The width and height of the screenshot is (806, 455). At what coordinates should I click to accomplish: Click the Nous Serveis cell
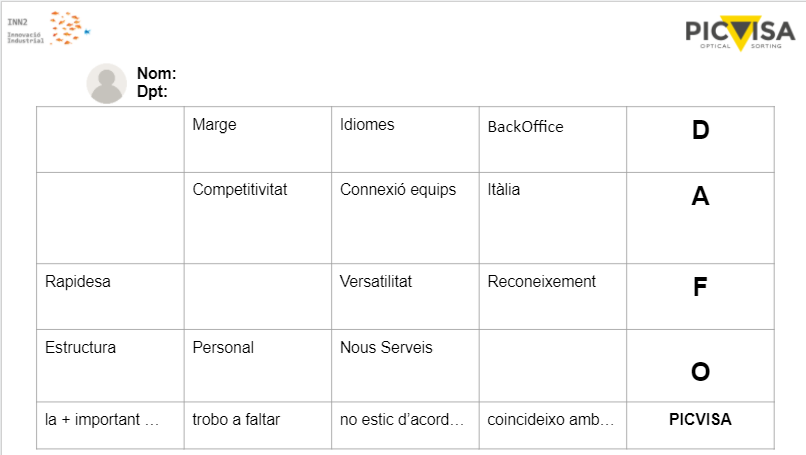[405, 366]
